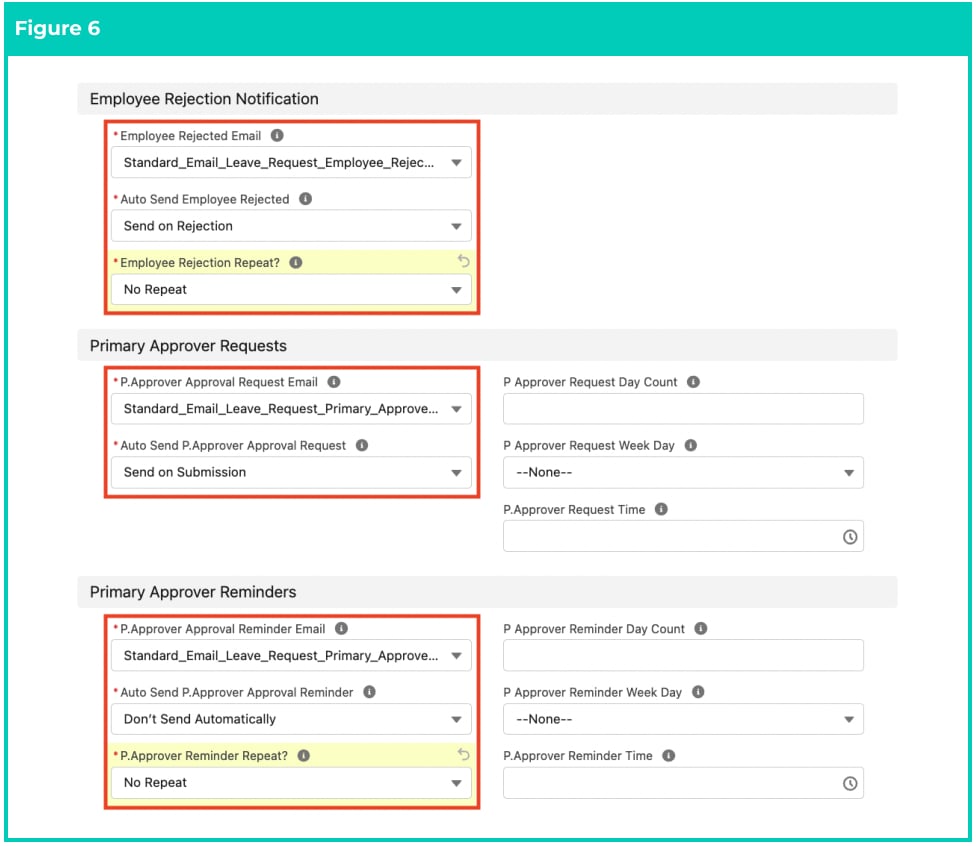
Task: Click info icon beside P Approver Request Day Count
Action: [693, 382]
